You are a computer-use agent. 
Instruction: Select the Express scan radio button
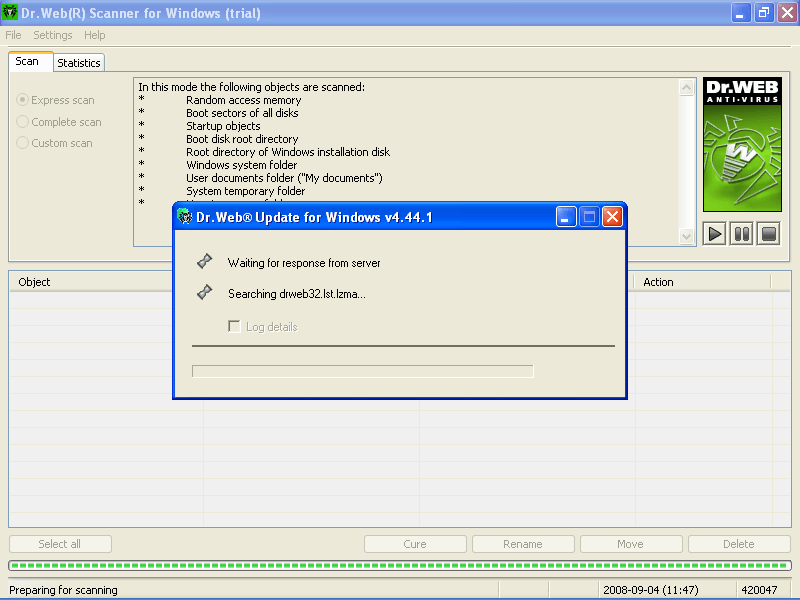point(21,100)
